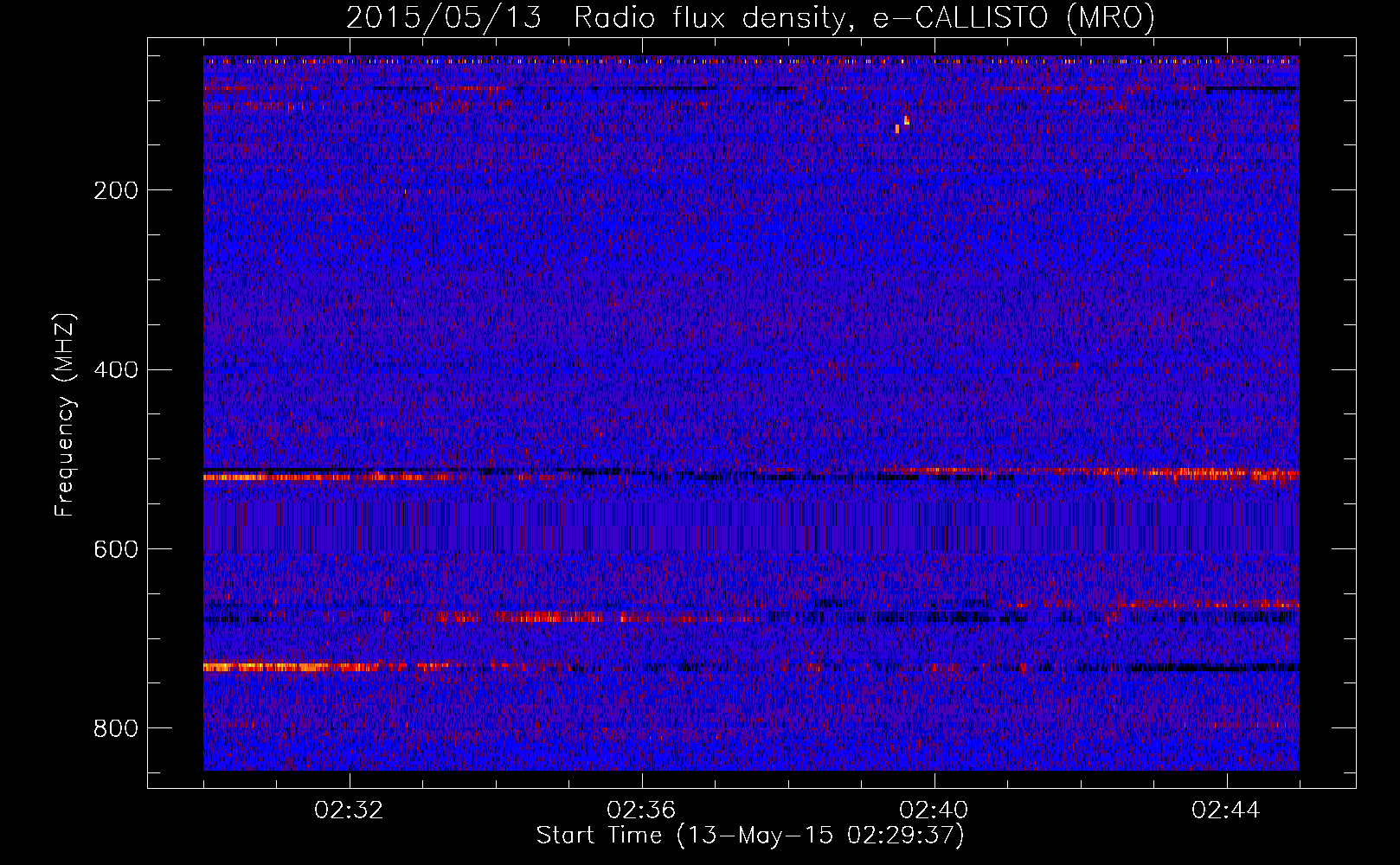
Task: Click the 'Start Time (13-May-15 02:29:37)' label
Action: click(x=750, y=836)
